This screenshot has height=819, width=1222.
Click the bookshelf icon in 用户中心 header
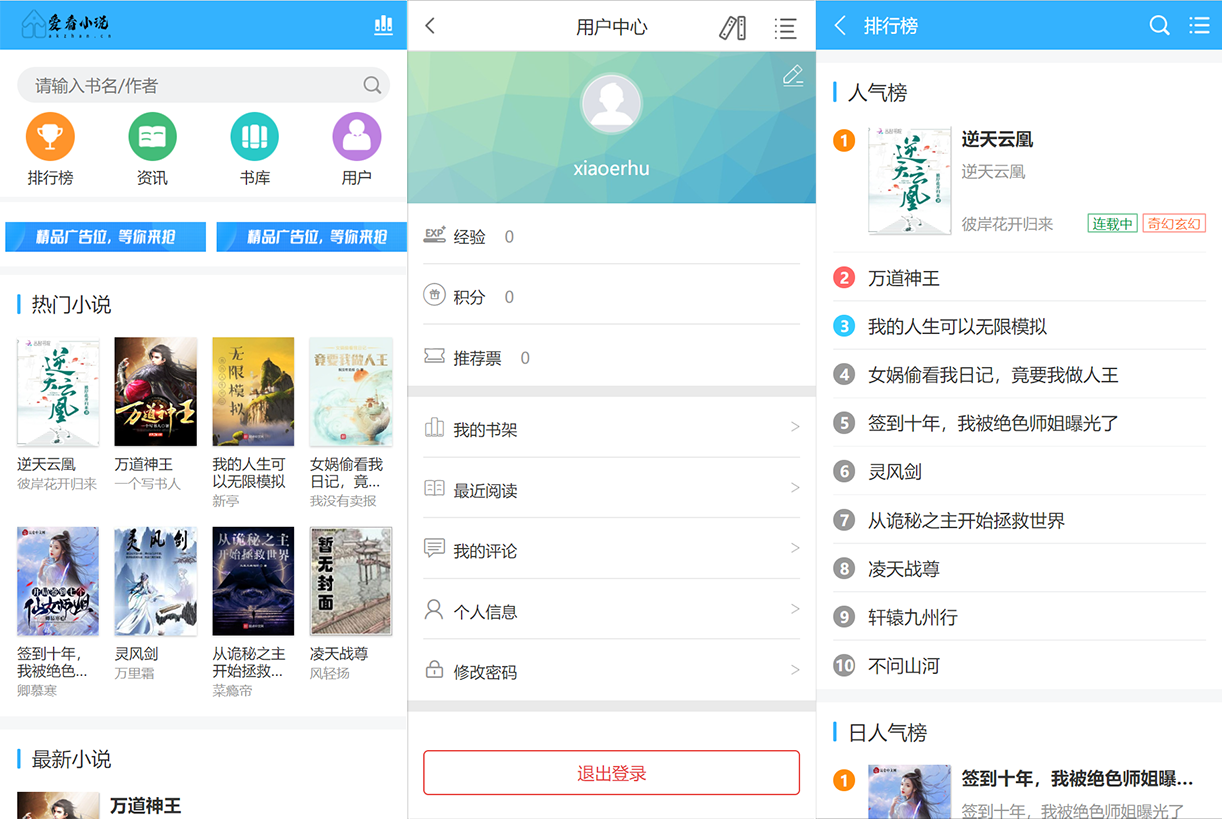pos(733,28)
